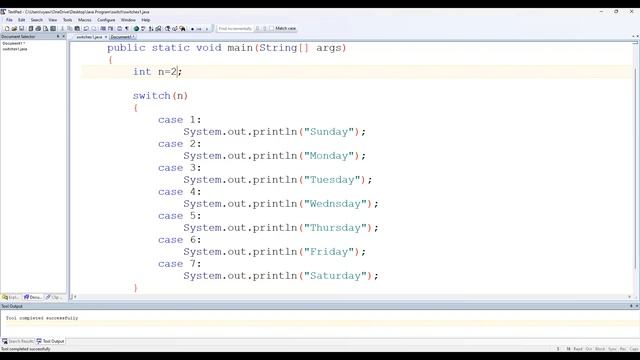The image size is (640, 360).
Task: Click the Paste clipboard icon
Action: [77, 29]
